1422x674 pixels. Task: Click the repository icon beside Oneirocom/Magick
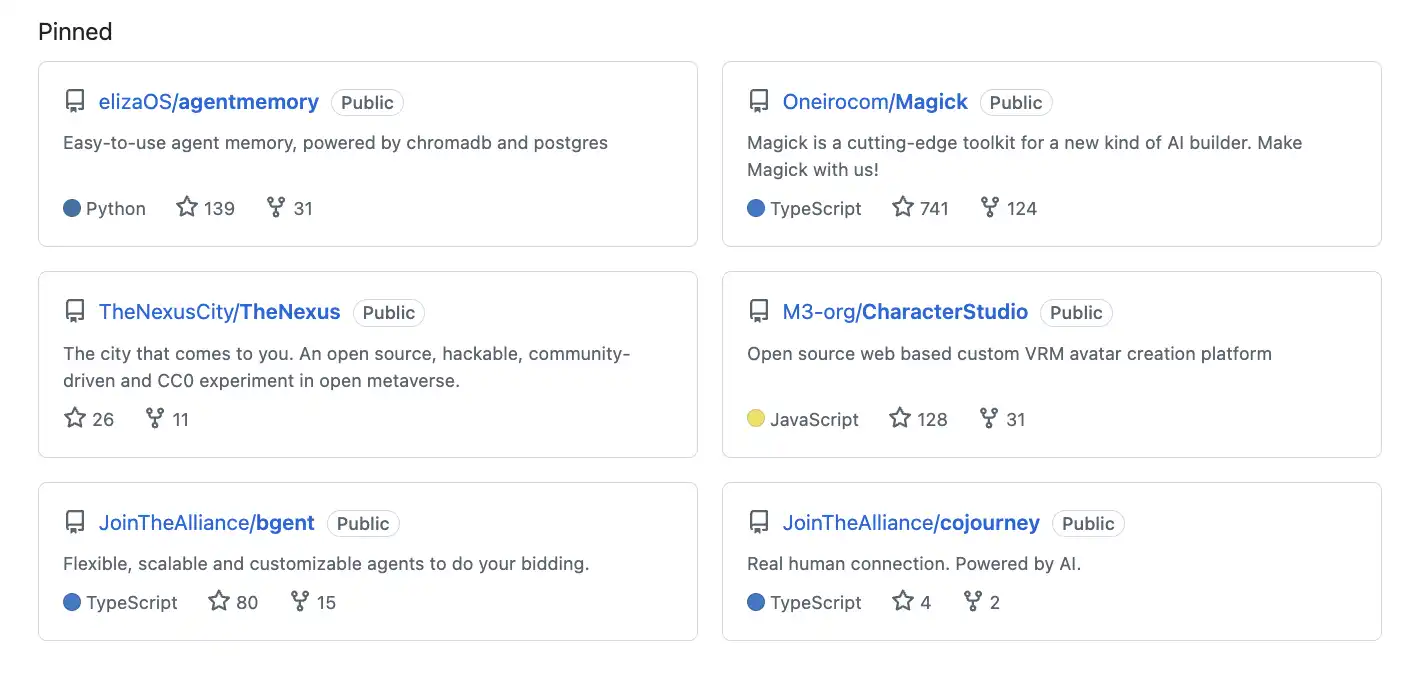tap(759, 100)
